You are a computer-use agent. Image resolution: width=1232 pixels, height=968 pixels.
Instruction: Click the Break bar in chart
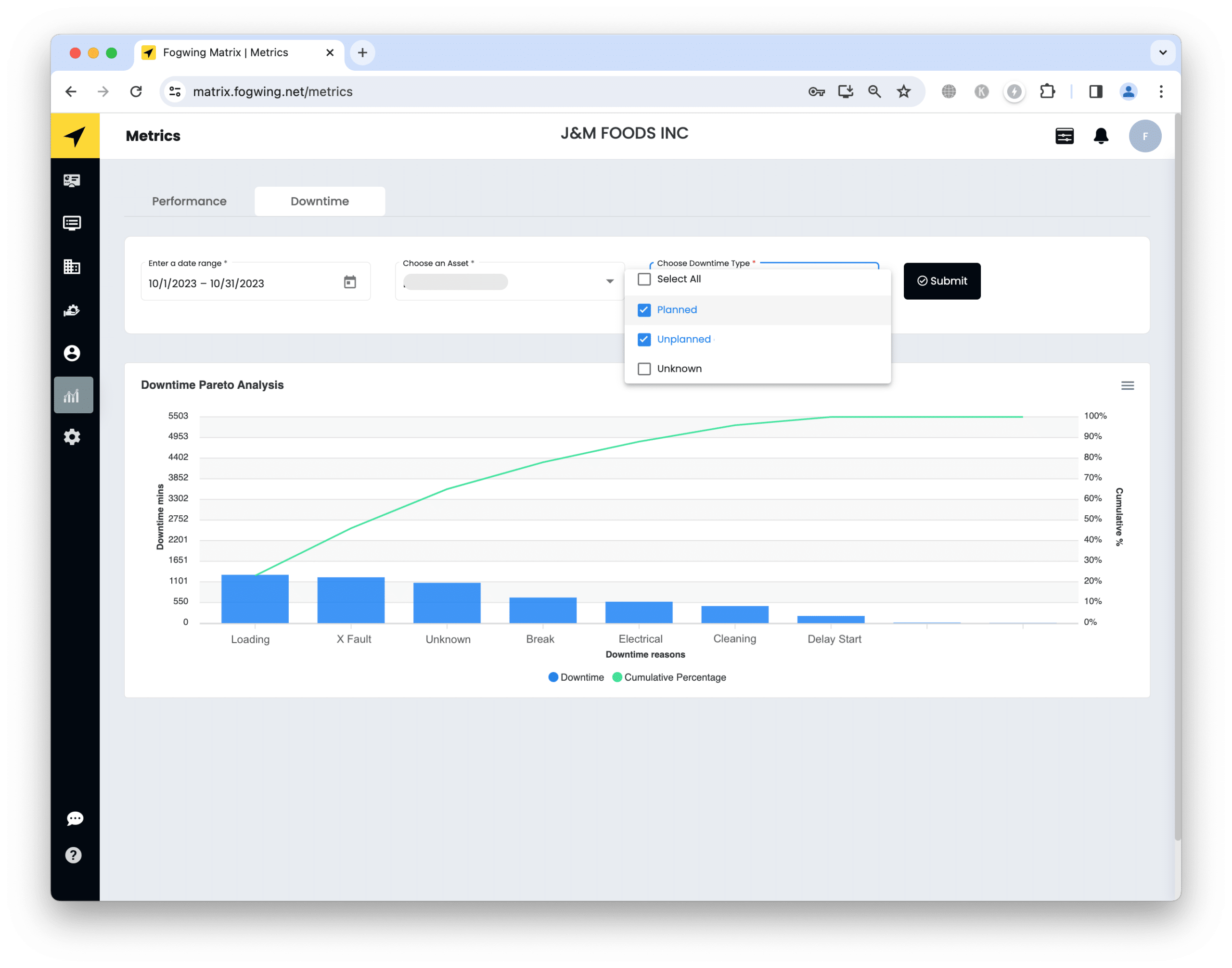point(543,611)
